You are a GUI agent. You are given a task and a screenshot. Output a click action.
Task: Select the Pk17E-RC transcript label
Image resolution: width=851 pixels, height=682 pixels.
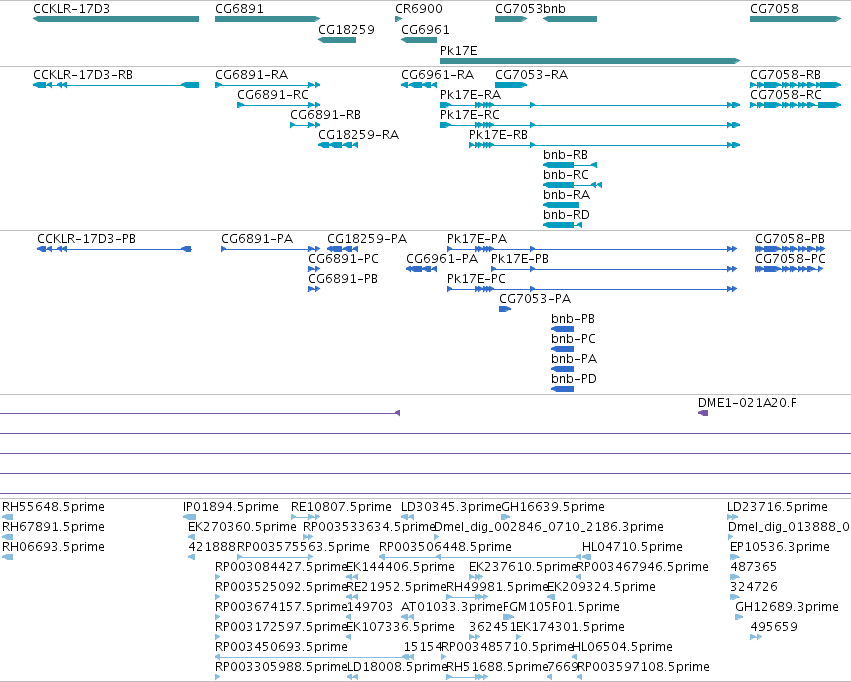(x=470, y=114)
